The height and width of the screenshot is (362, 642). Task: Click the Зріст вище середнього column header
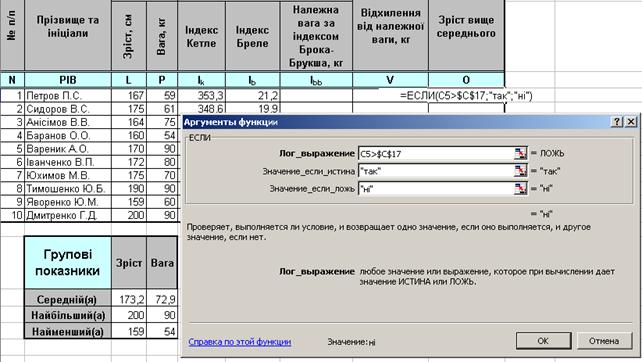click(466, 35)
